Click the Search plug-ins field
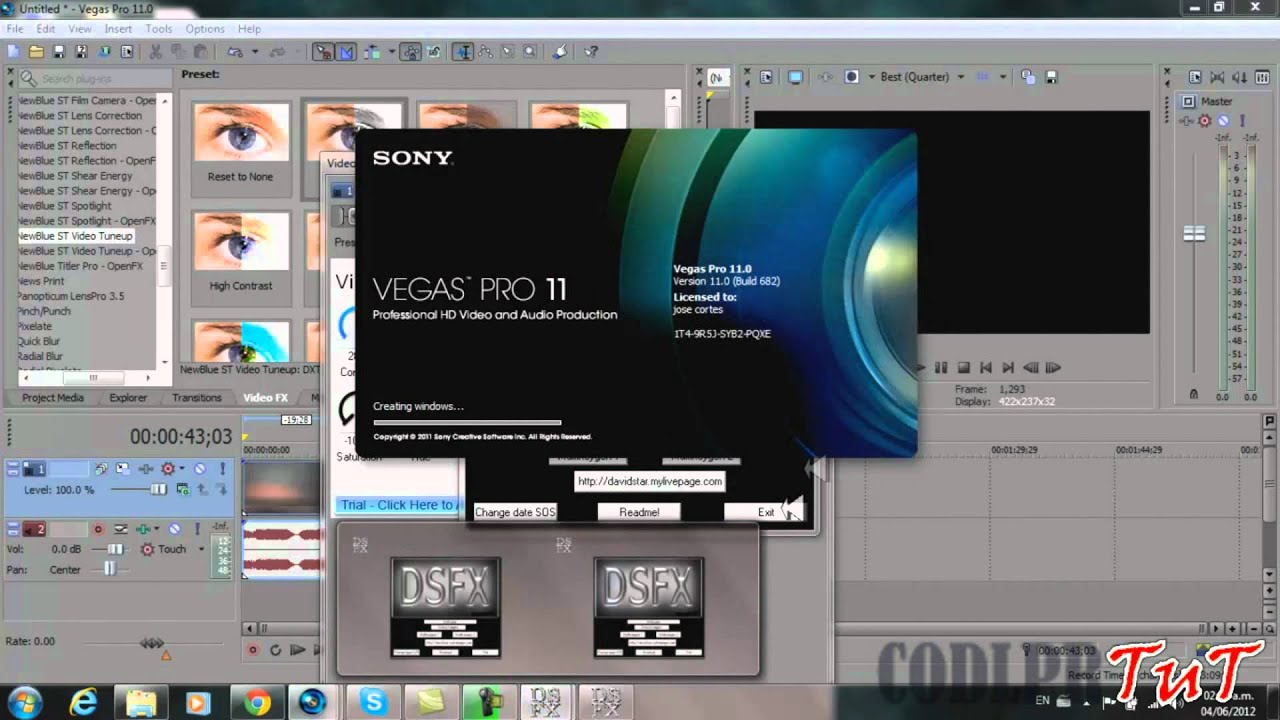The image size is (1280, 720). click(95, 78)
